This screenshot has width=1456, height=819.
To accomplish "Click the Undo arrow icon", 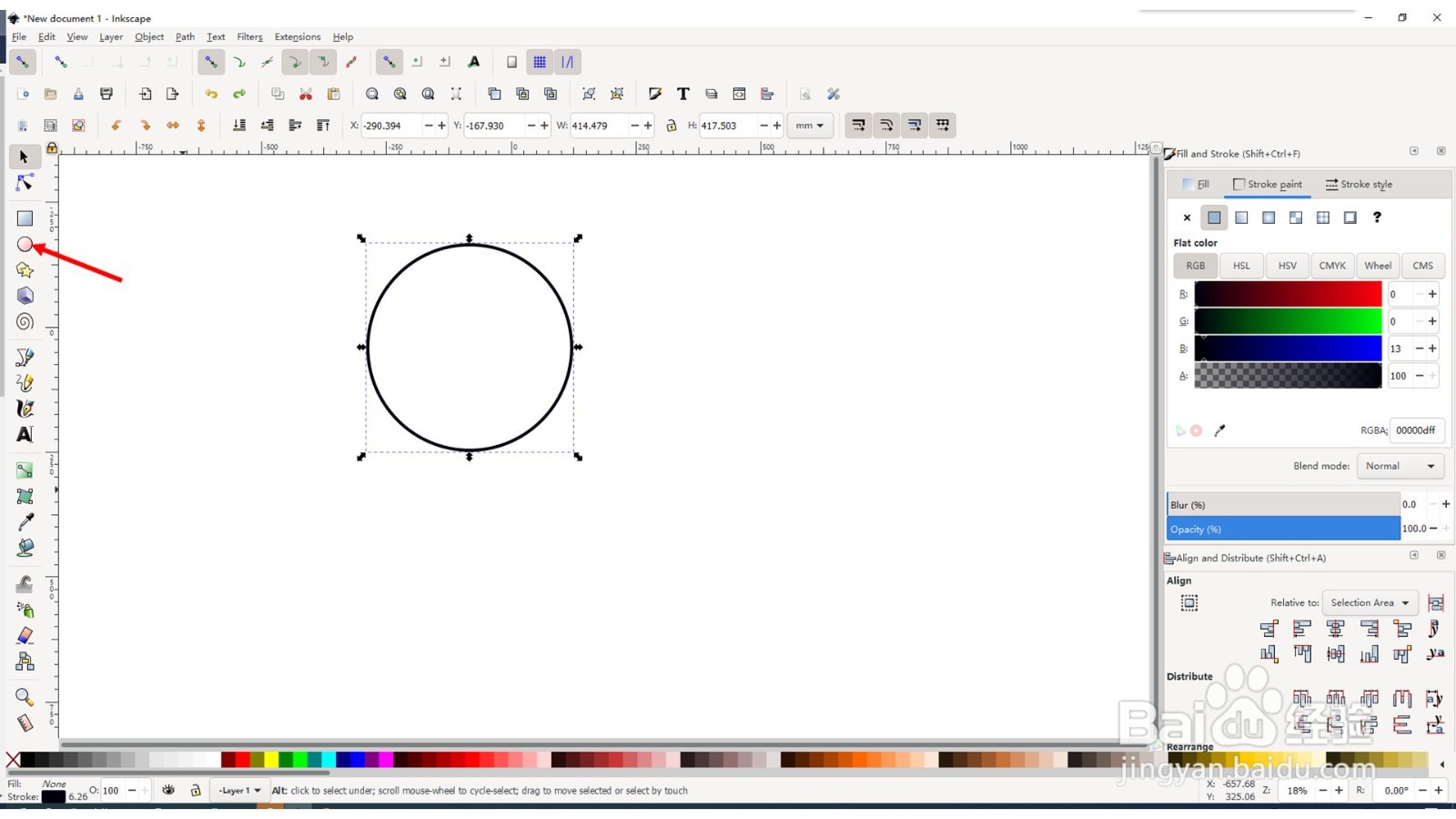I will 211,94.
